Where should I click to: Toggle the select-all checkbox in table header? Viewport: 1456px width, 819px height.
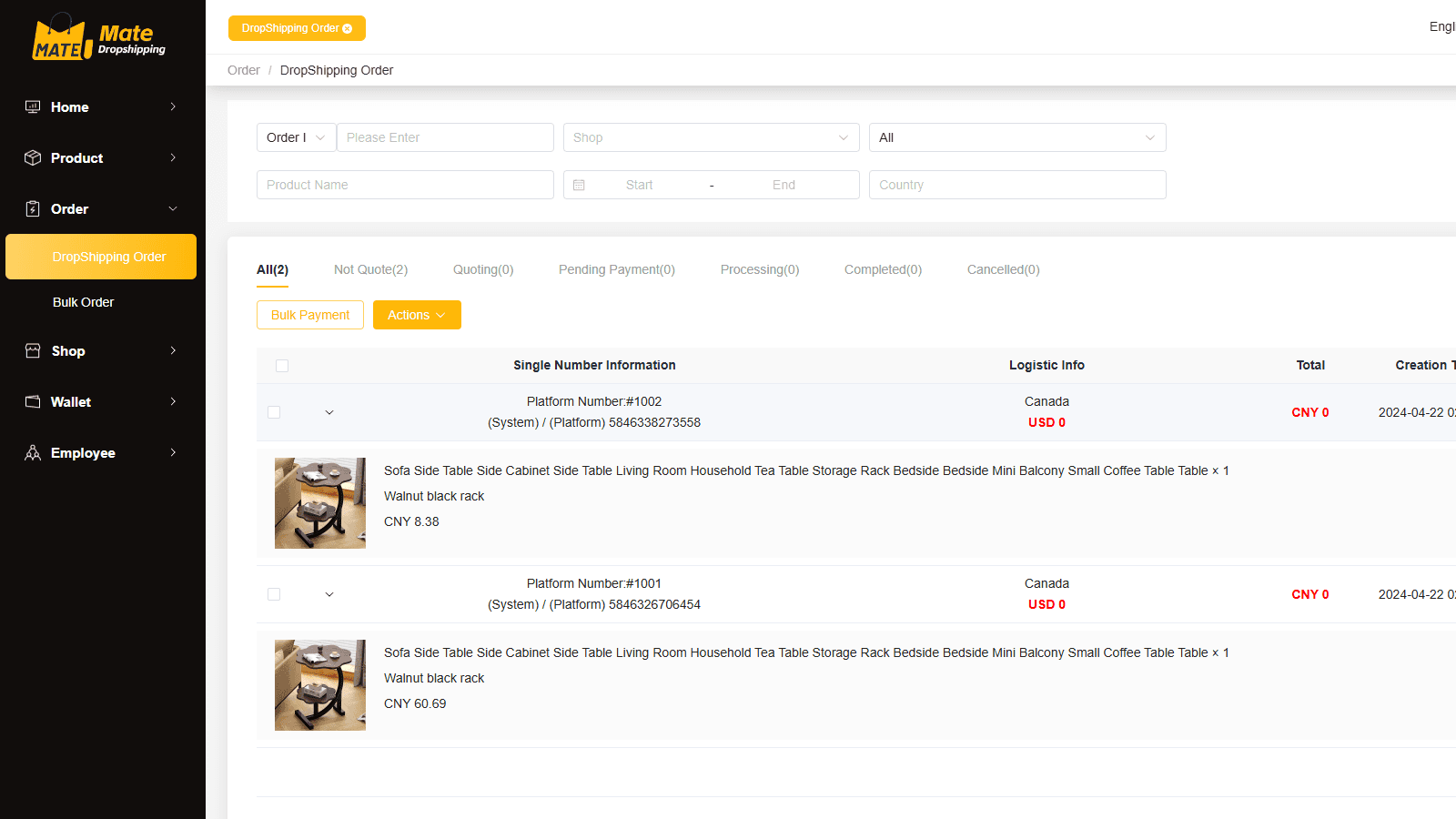click(282, 366)
